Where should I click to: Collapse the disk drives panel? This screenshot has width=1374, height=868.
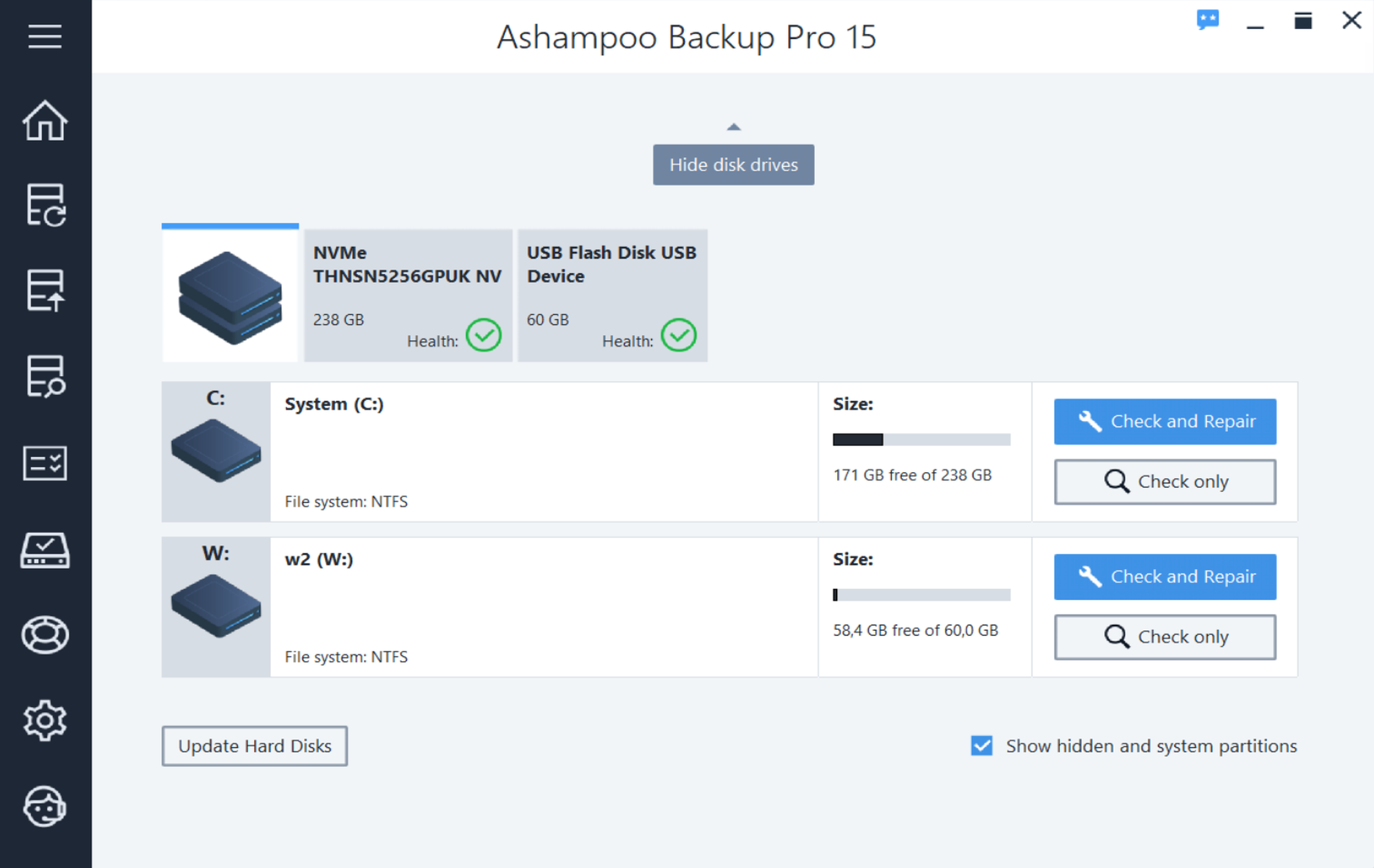(x=733, y=165)
